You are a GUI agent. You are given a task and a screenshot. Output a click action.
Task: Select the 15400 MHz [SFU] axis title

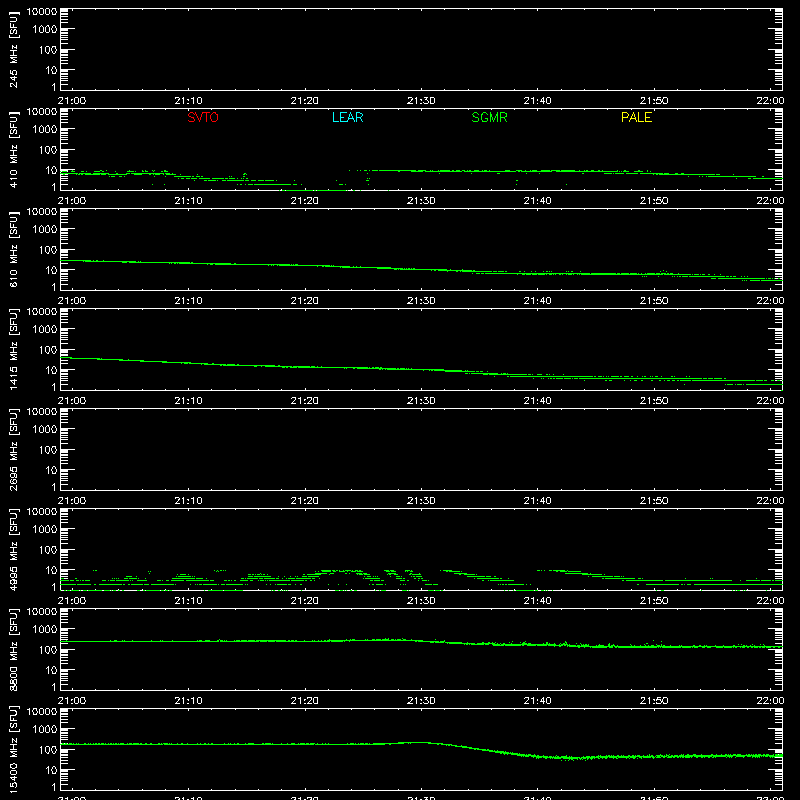coord(13,749)
